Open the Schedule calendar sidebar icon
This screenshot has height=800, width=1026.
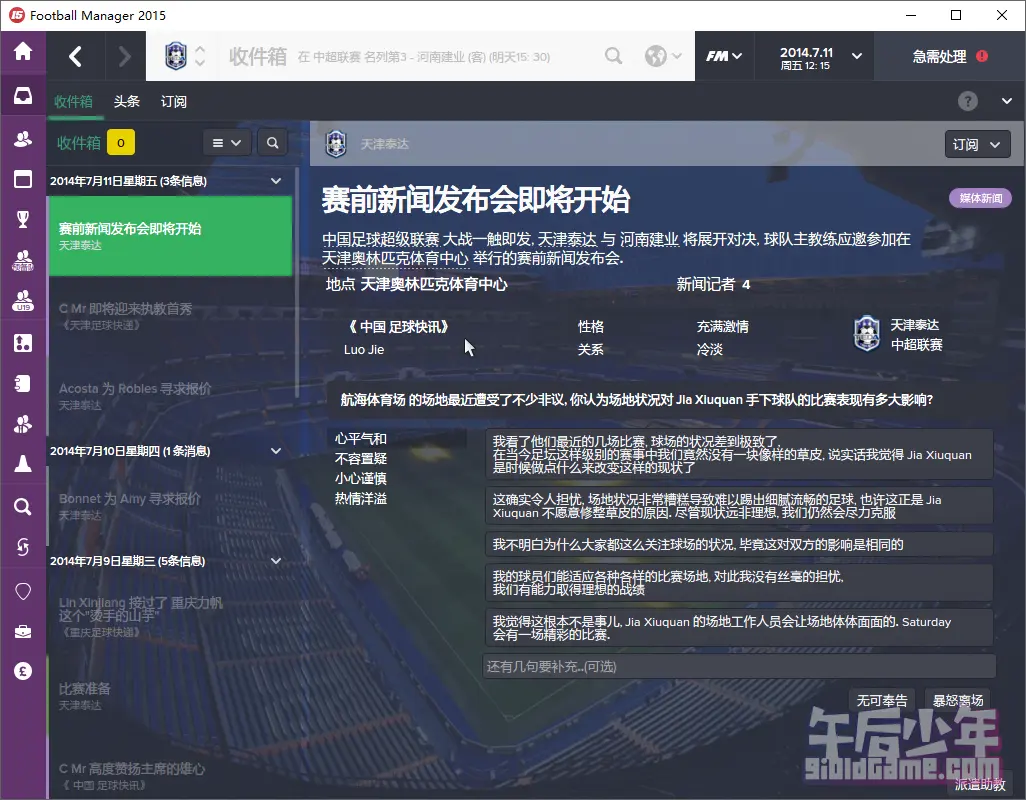pyautogui.click(x=23, y=179)
